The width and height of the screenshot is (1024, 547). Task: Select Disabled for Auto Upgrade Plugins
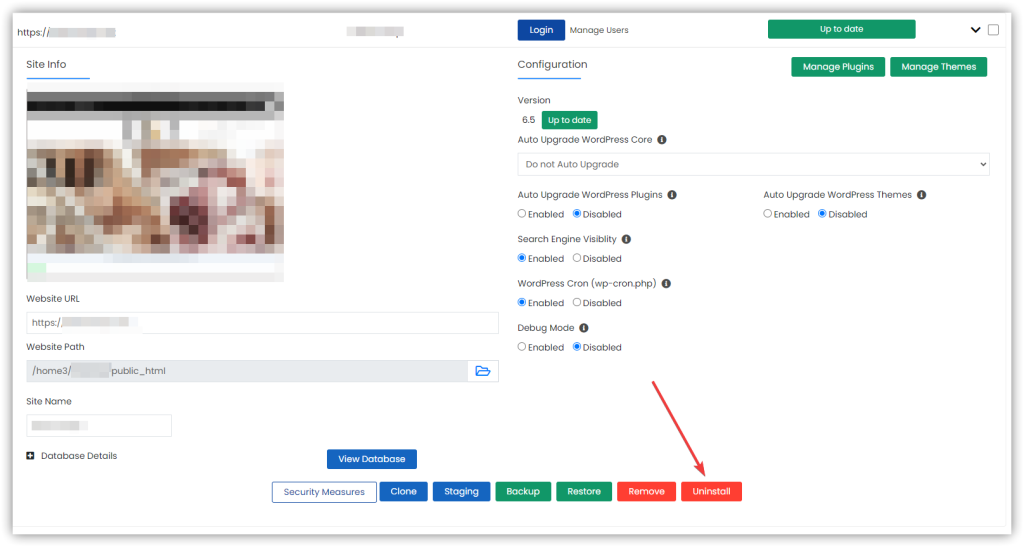(x=577, y=213)
